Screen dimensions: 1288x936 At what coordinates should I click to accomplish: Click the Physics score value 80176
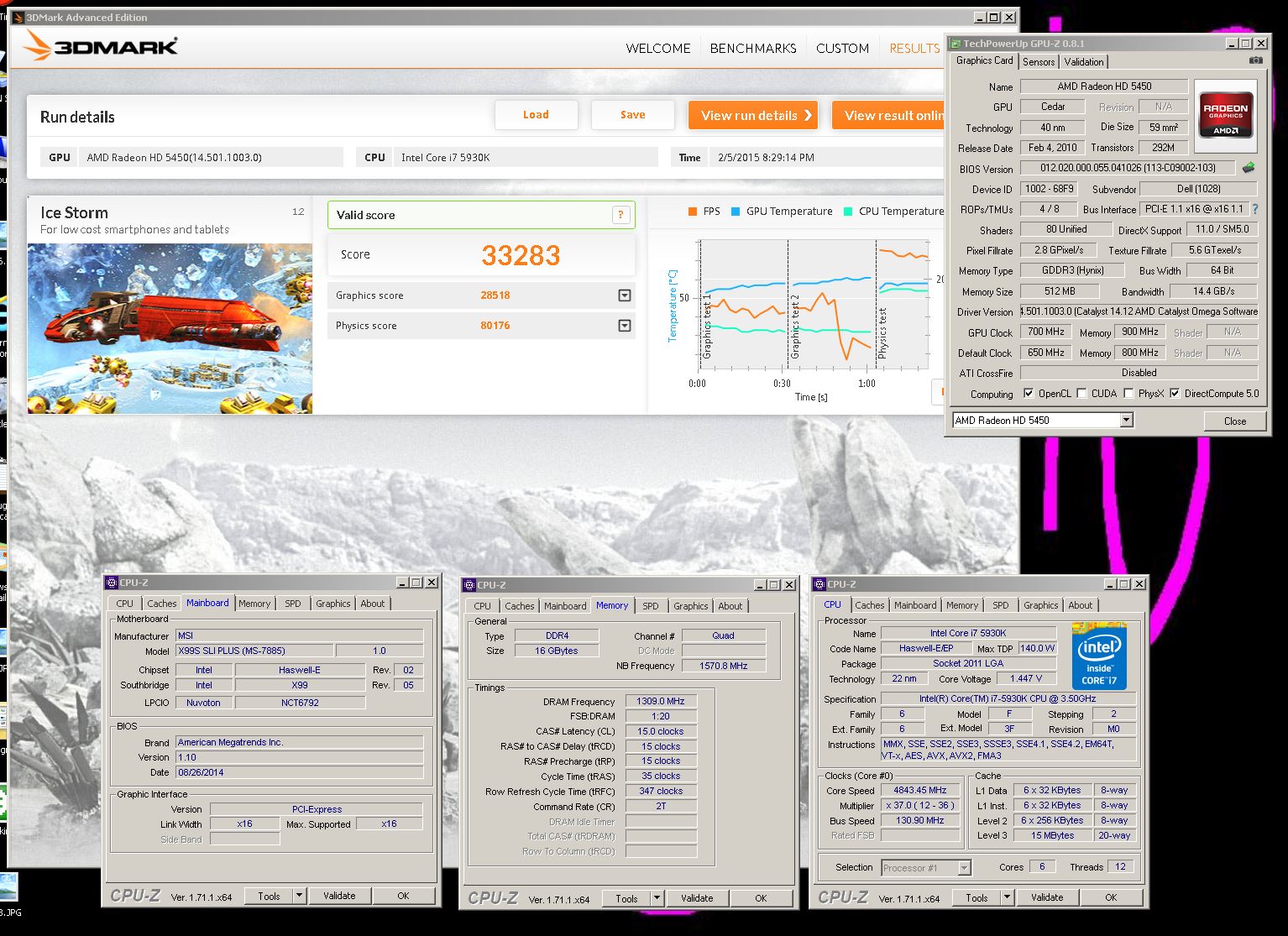point(495,326)
